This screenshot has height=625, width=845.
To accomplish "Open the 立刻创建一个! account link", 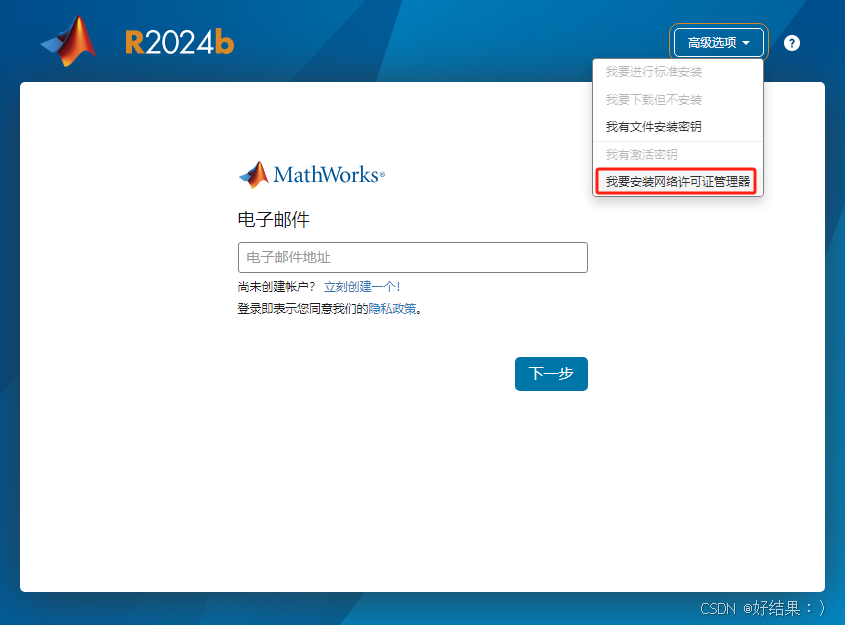I will pyautogui.click(x=362, y=287).
